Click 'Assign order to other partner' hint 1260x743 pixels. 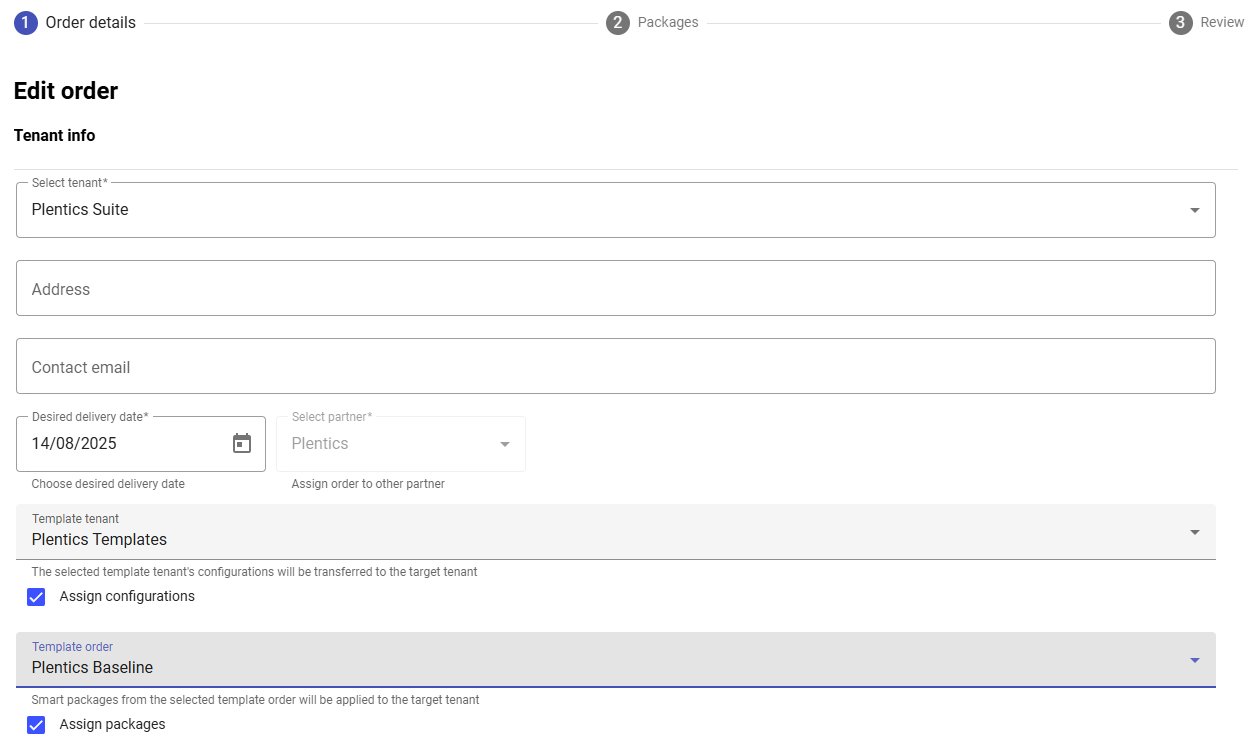pos(368,484)
